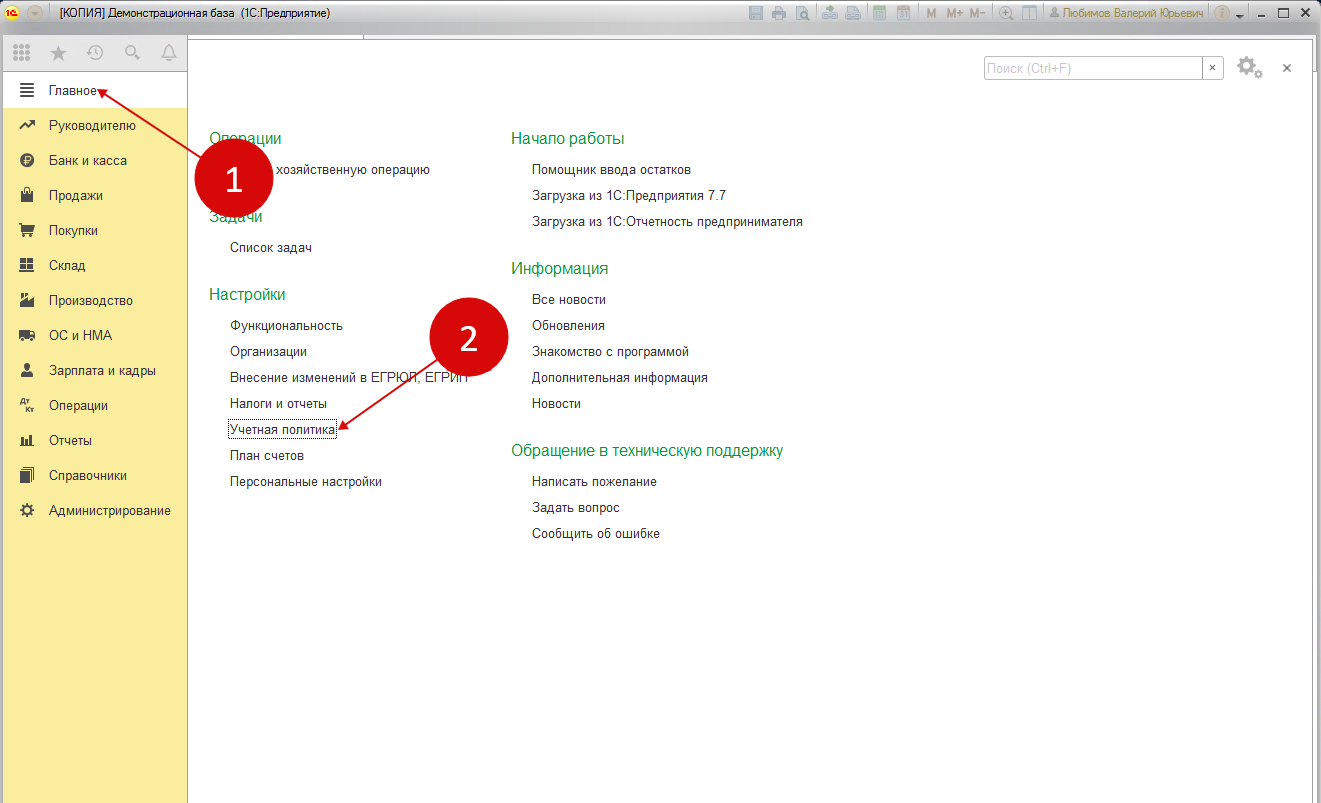The width and height of the screenshot is (1321, 803).
Task: Expand the dropdown arrow next to info icon
Action: point(1240,15)
